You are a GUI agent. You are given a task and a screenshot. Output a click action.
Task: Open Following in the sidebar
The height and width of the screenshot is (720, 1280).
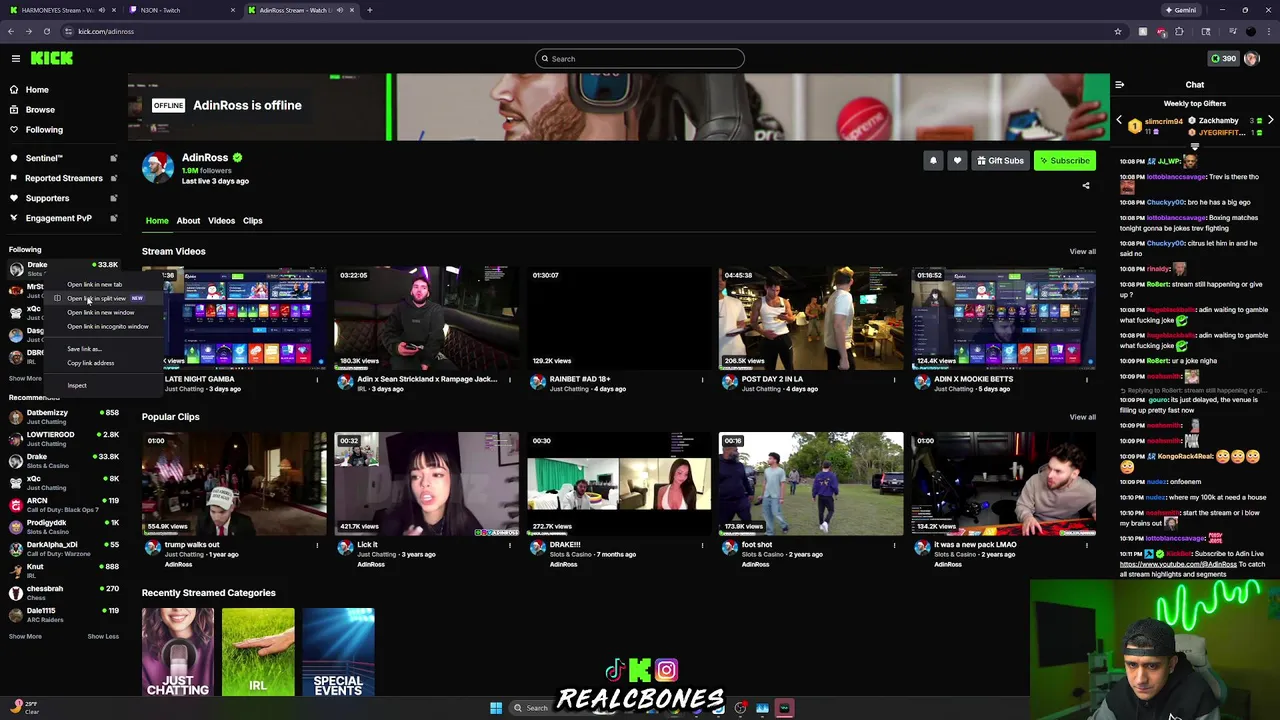coord(44,129)
